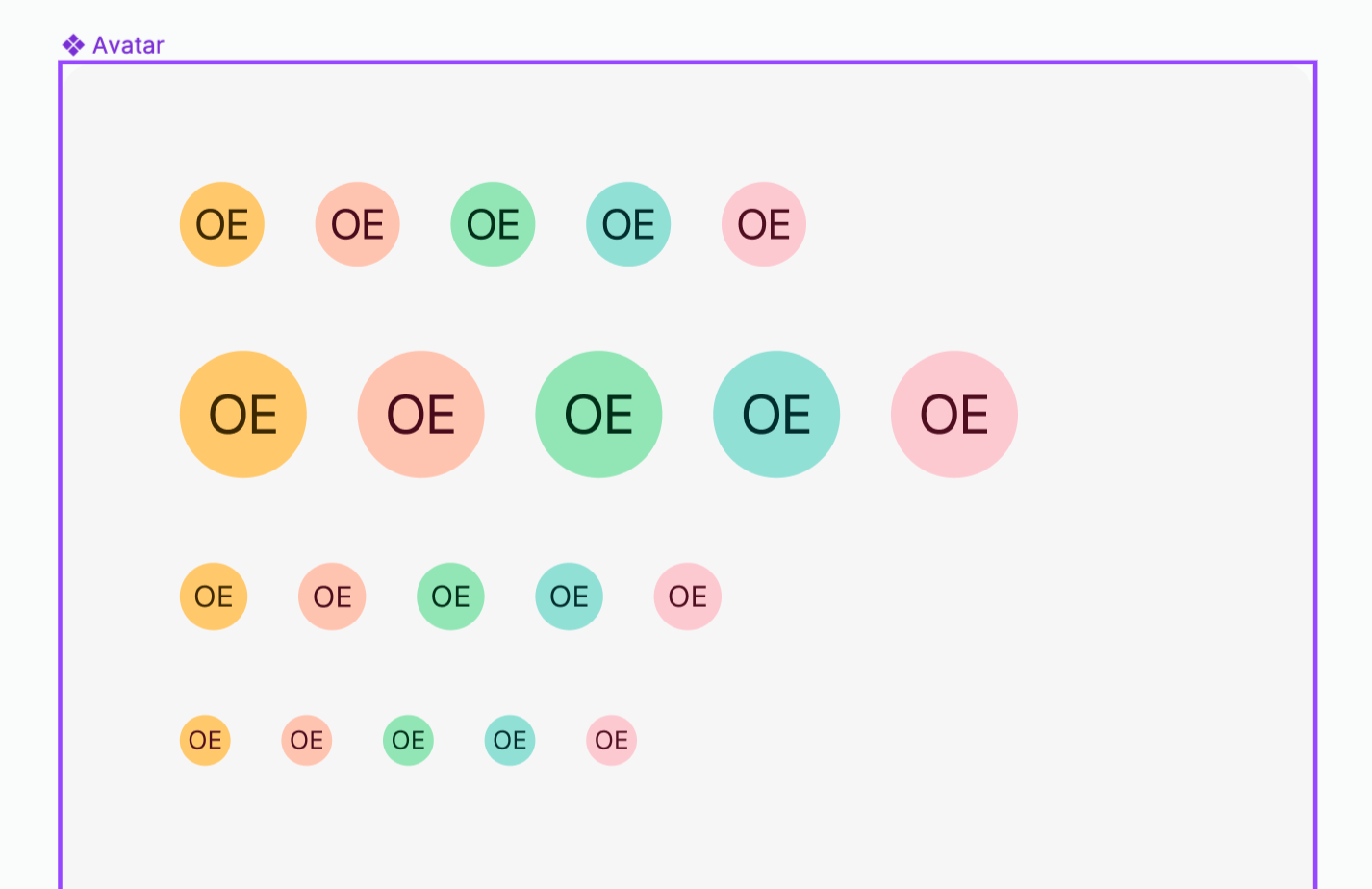
Task: Select the large pink OE avatar
Action: click(953, 414)
